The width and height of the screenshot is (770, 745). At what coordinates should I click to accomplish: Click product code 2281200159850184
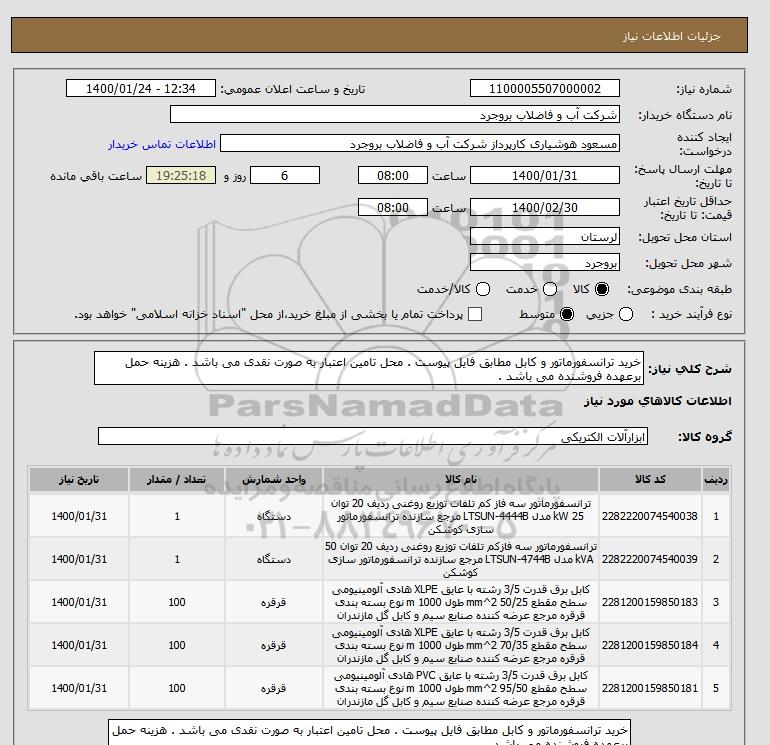pyautogui.click(x=650, y=645)
